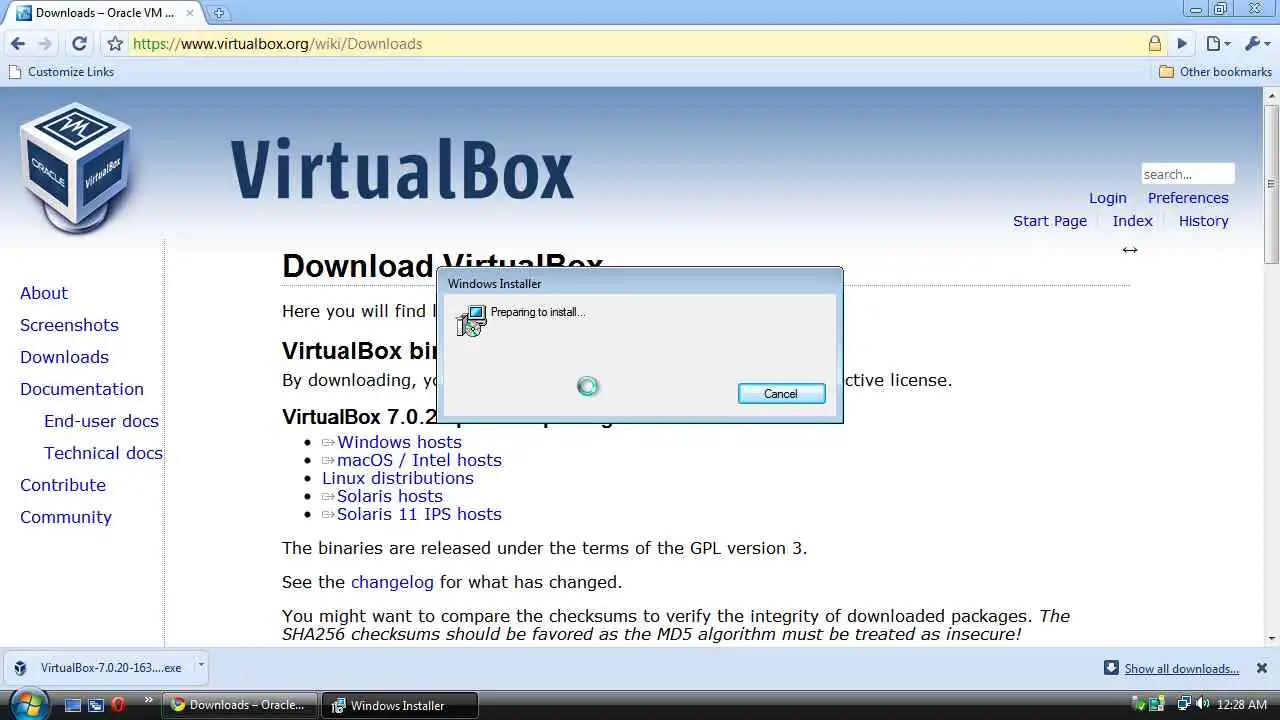Open Community in the sidebar
The height and width of the screenshot is (720, 1280).
(x=66, y=517)
